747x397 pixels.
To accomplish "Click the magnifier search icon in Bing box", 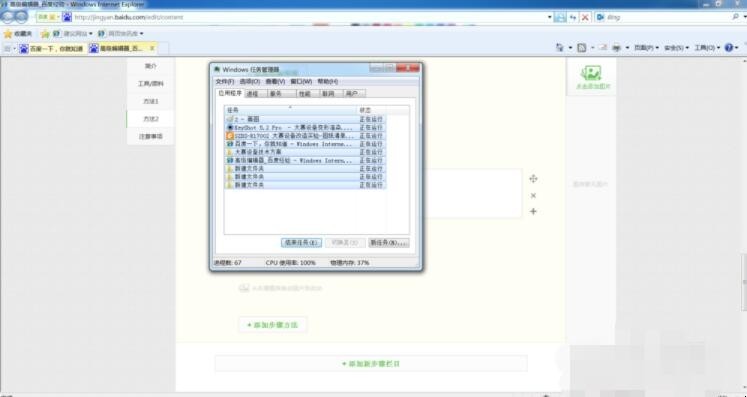I will click(736, 17).
